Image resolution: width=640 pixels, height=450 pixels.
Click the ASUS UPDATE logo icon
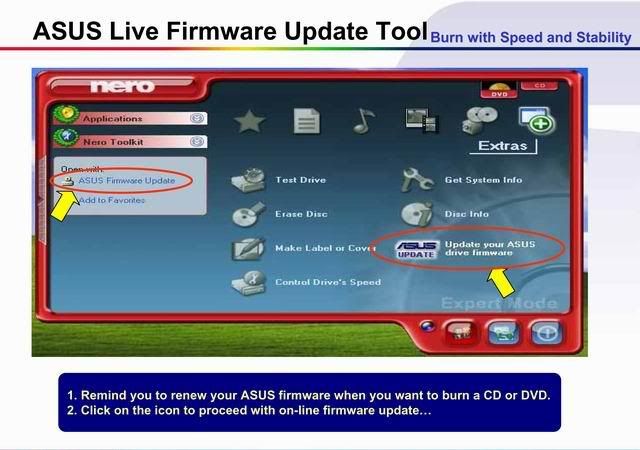[416, 249]
